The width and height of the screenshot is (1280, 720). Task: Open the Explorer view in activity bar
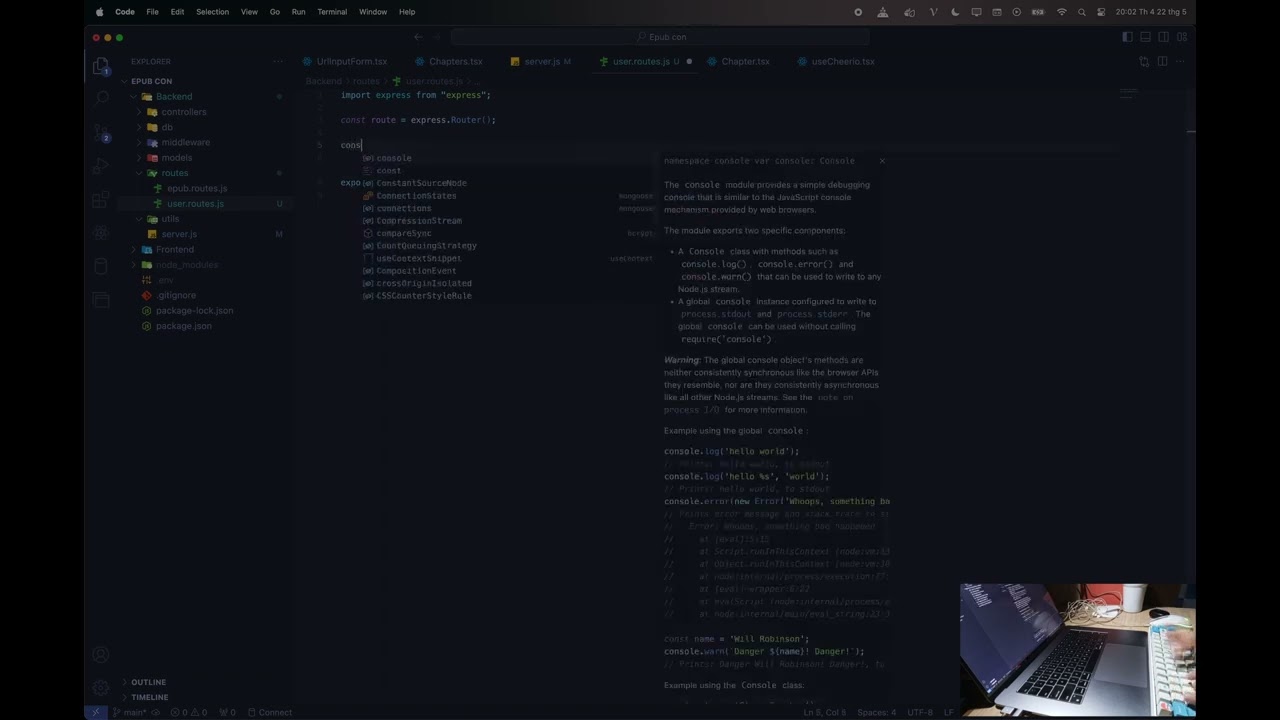tap(101, 67)
